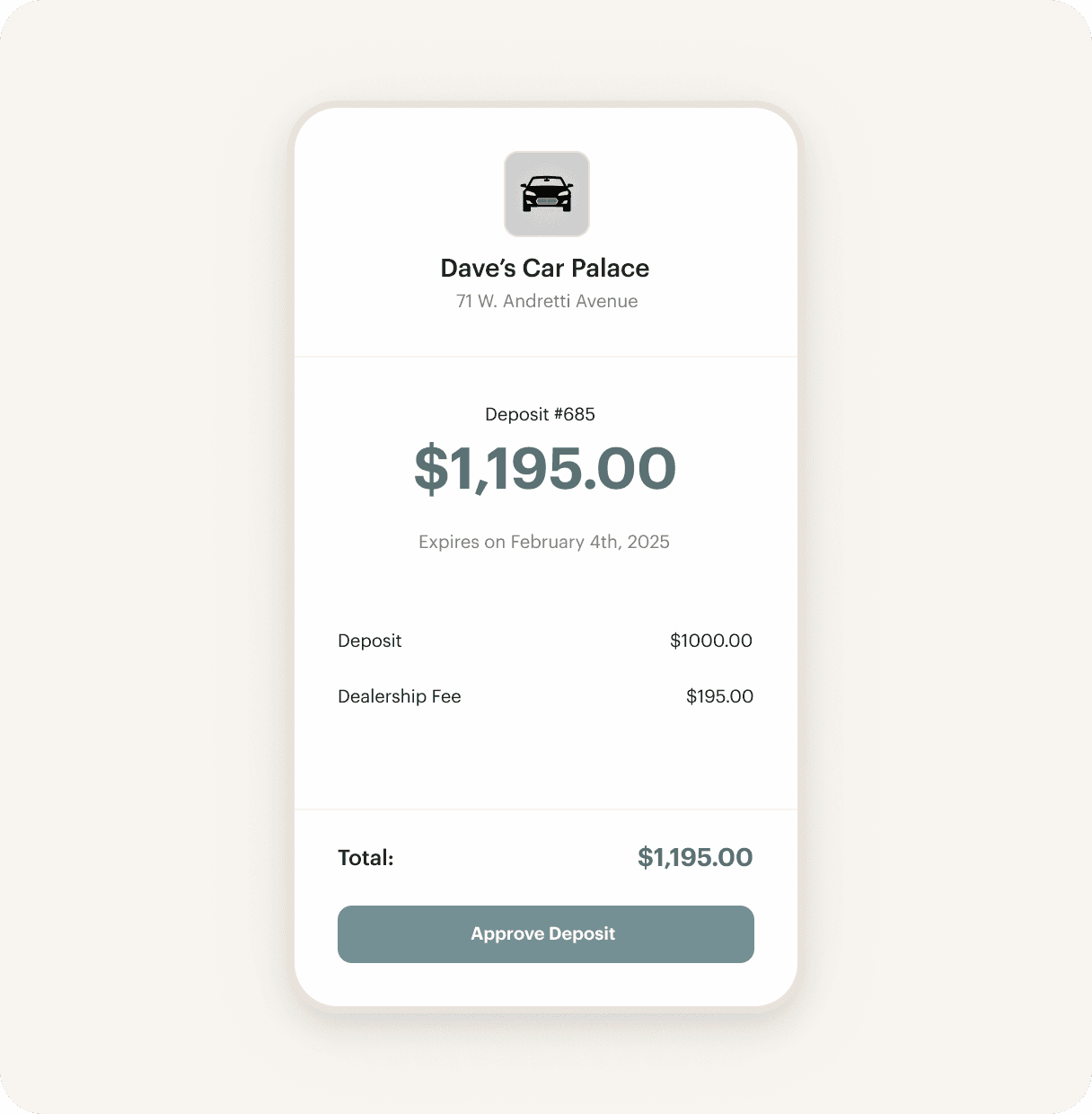1092x1114 pixels.
Task: Click the year 2025 in the expiry text
Action: click(648, 542)
